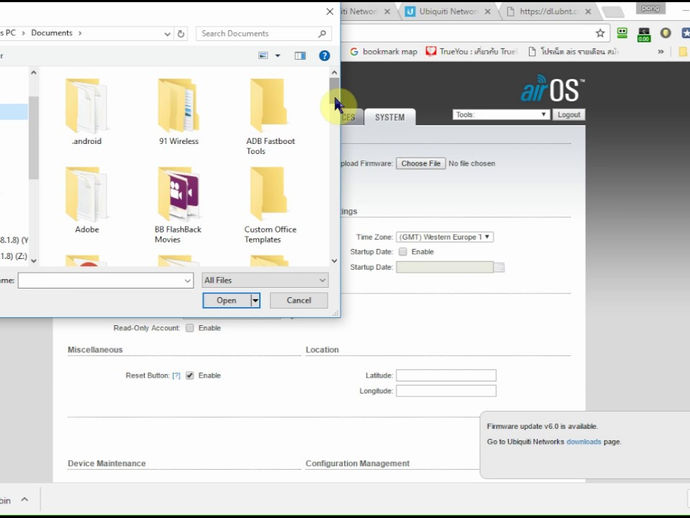The image size is (690, 518).
Task: Close the first Ubiquiti Networks tab
Action: point(387,12)
